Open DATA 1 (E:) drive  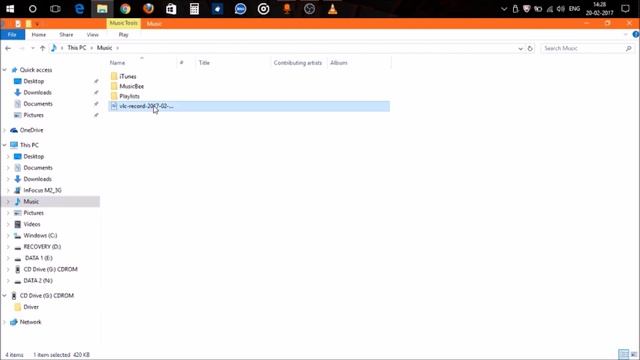pyautogui.click(x=38, y=258)
